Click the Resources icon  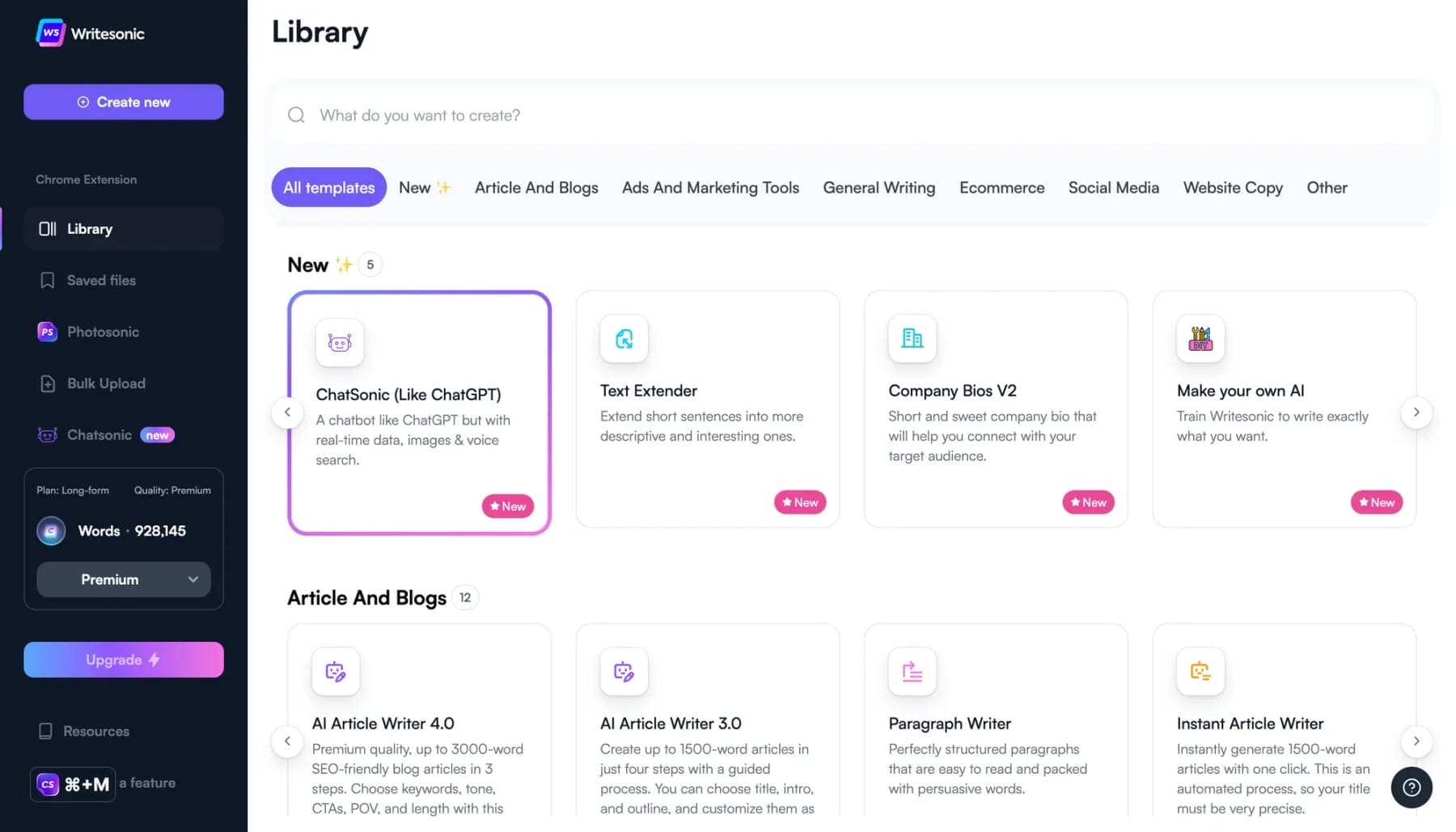click(x=47, y=730)
